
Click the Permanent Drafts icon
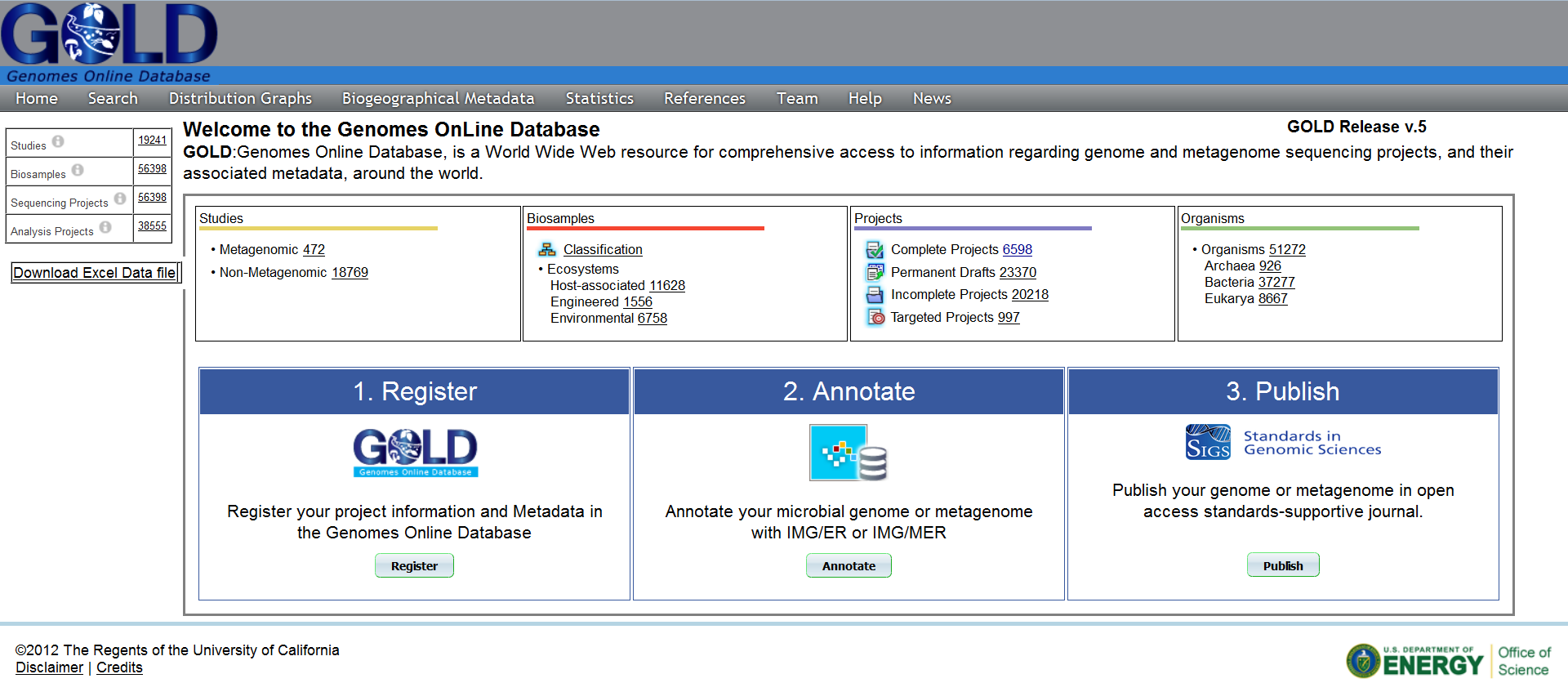coord(875,272)
